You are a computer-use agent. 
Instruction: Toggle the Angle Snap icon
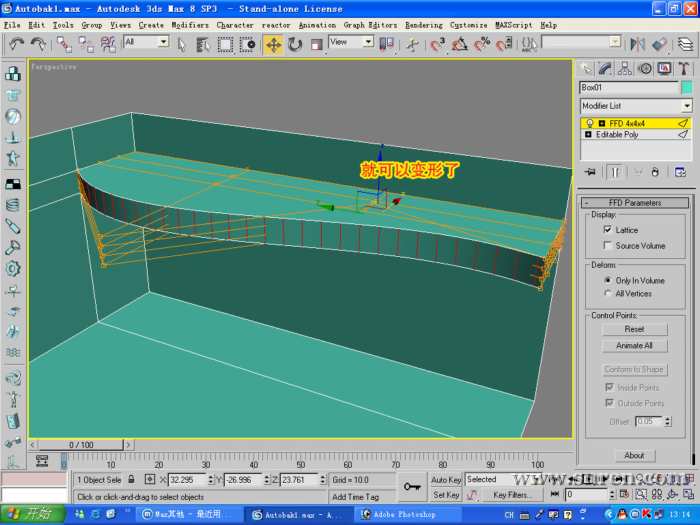tap(460, 44)
